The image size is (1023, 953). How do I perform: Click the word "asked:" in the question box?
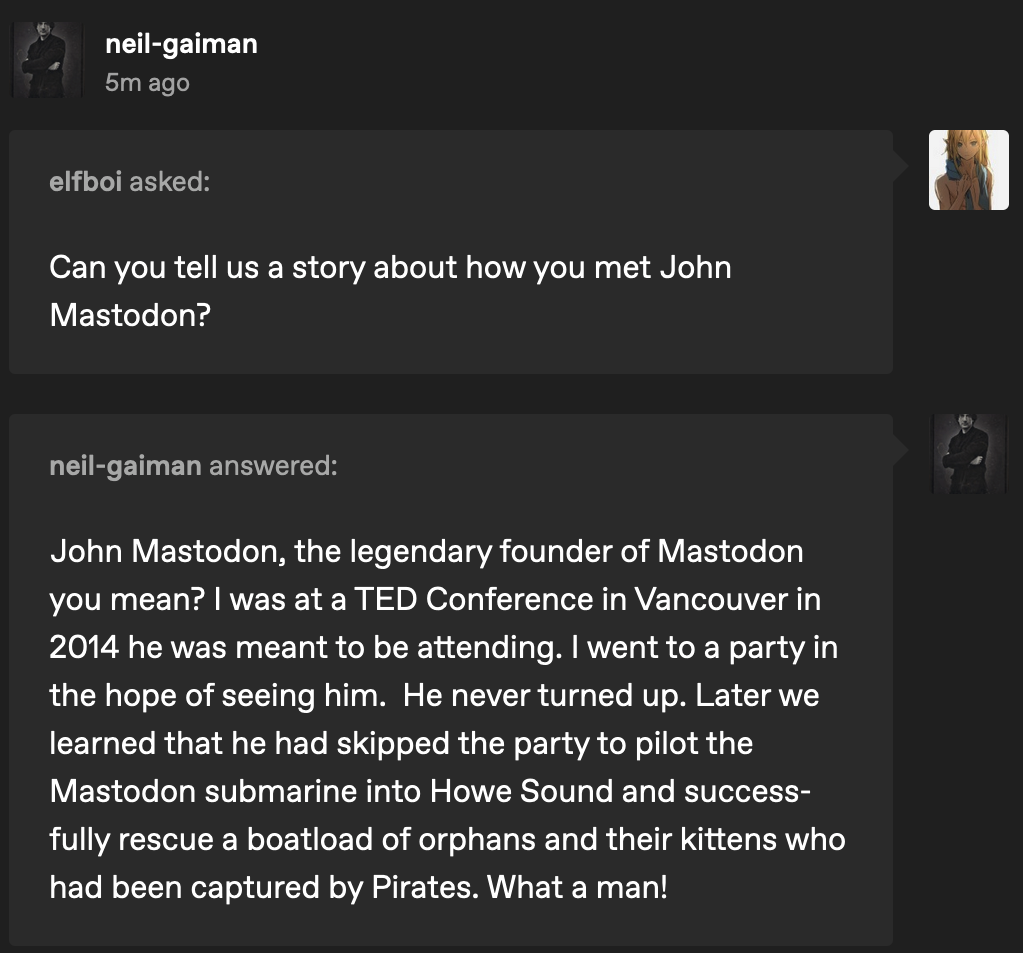pyautogui.click(x=170, y=182)
